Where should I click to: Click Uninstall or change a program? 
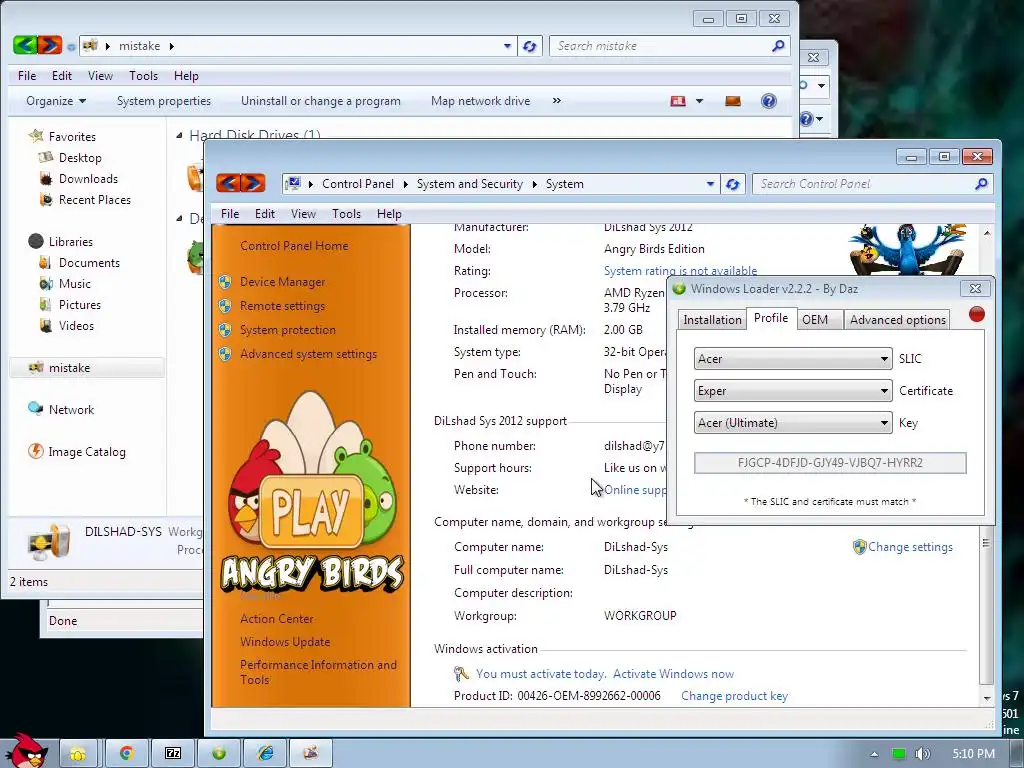coord(321,101)
